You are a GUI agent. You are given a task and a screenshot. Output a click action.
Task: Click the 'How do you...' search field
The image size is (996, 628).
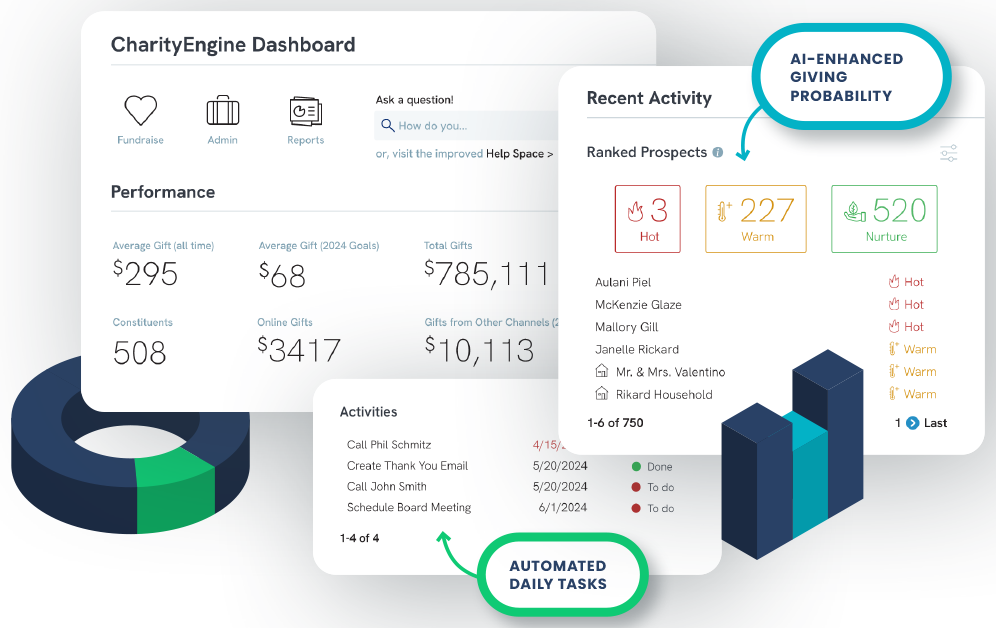click(x=470, y=126)
